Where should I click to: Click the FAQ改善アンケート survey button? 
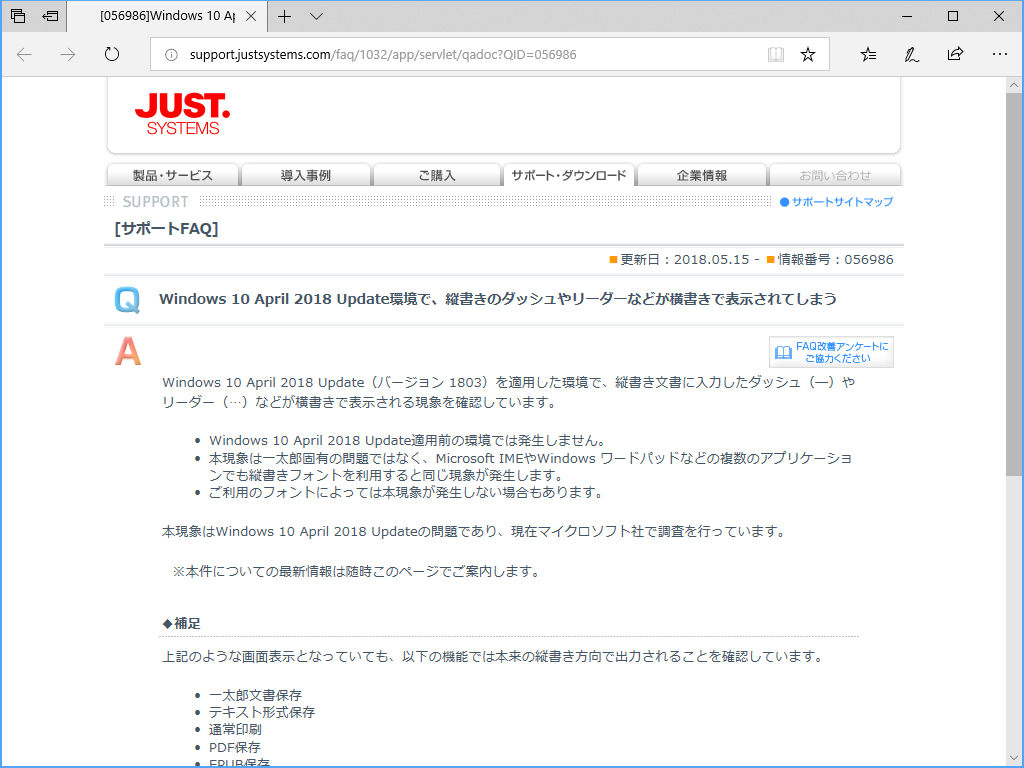pyautogui.click(x=831, y=351)
